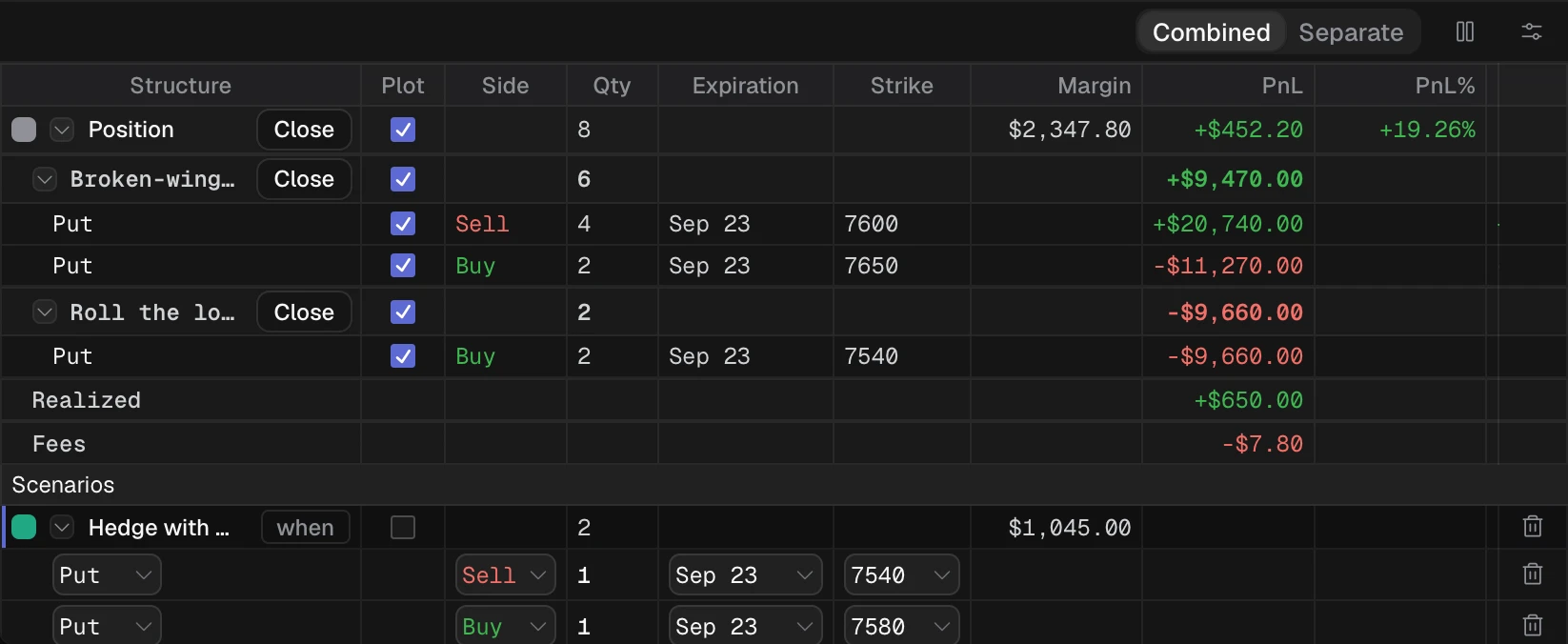Enable Plot for the Hedge with scenario
Image resolution: width=1568 pixels, height=644 pixels.
pyautogui.click(x=403, y=528)
